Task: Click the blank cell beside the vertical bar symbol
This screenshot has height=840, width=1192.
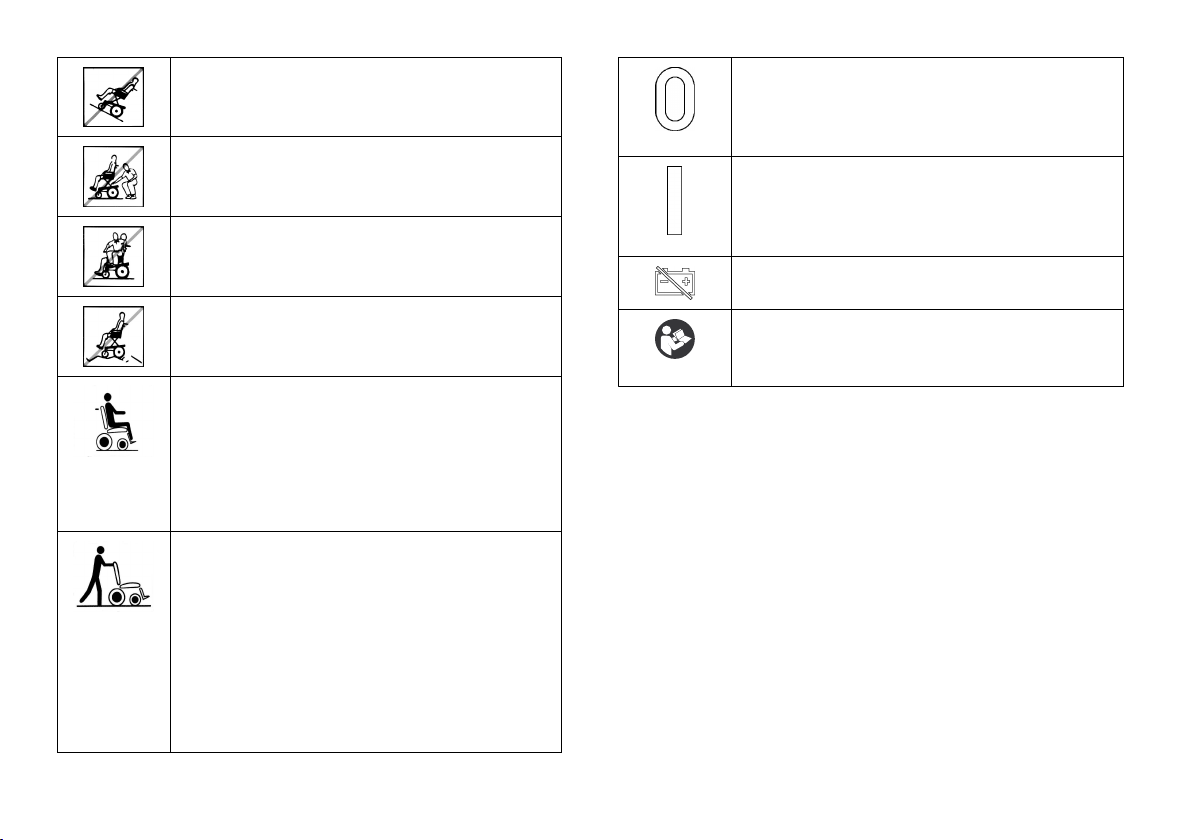Action: [927, 207]
